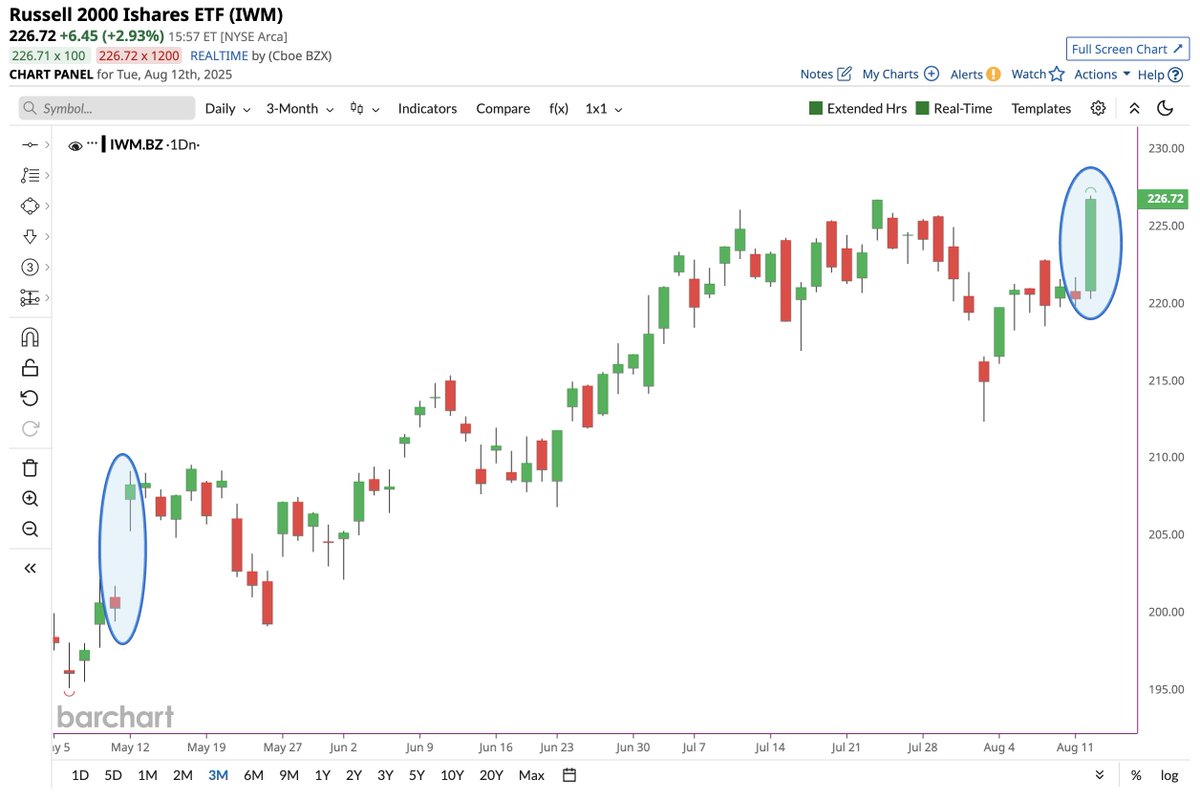
Task: Collapse the chart header with up chevrons
Action: point(1134,108)
